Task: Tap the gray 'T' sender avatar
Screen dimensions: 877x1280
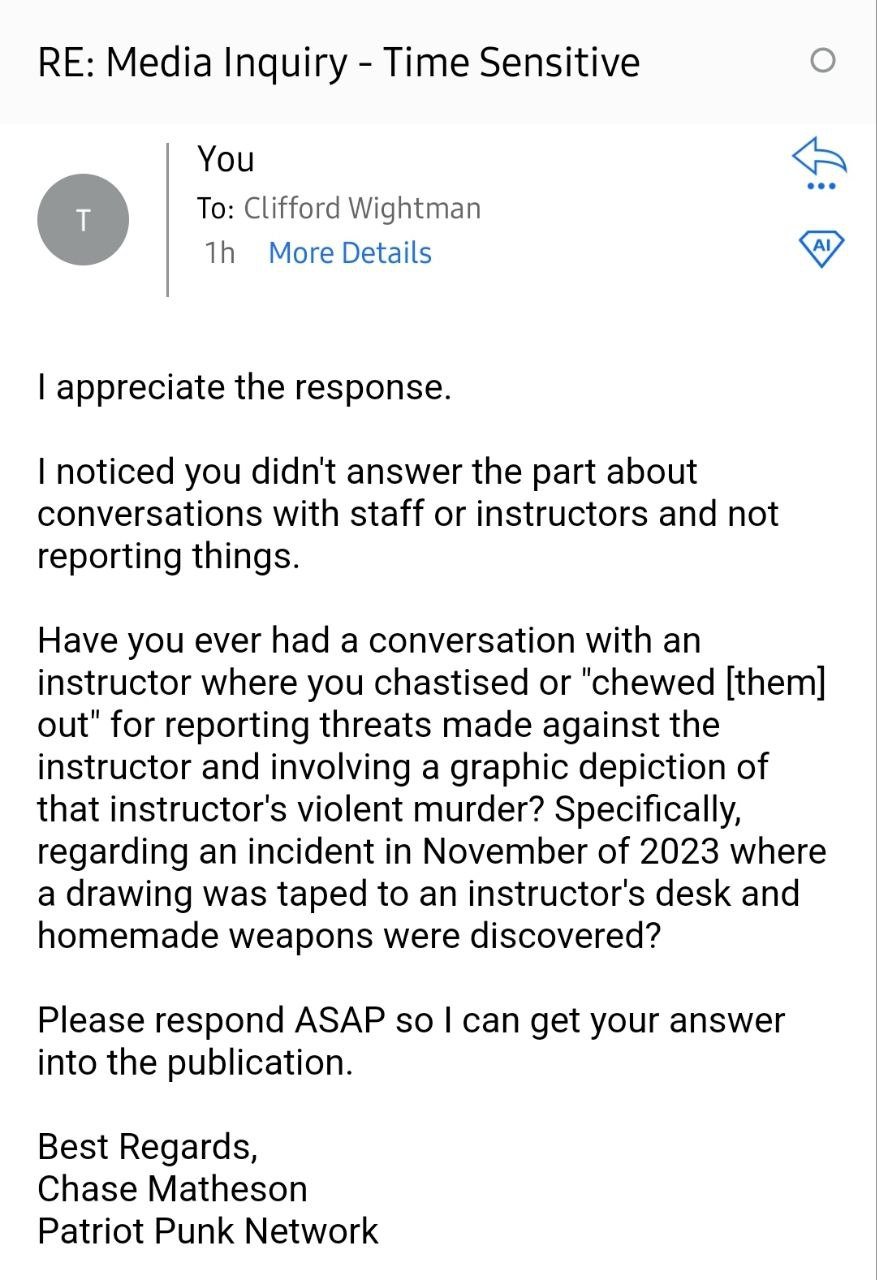Action: pyautogui.click(x=83, y=220)
